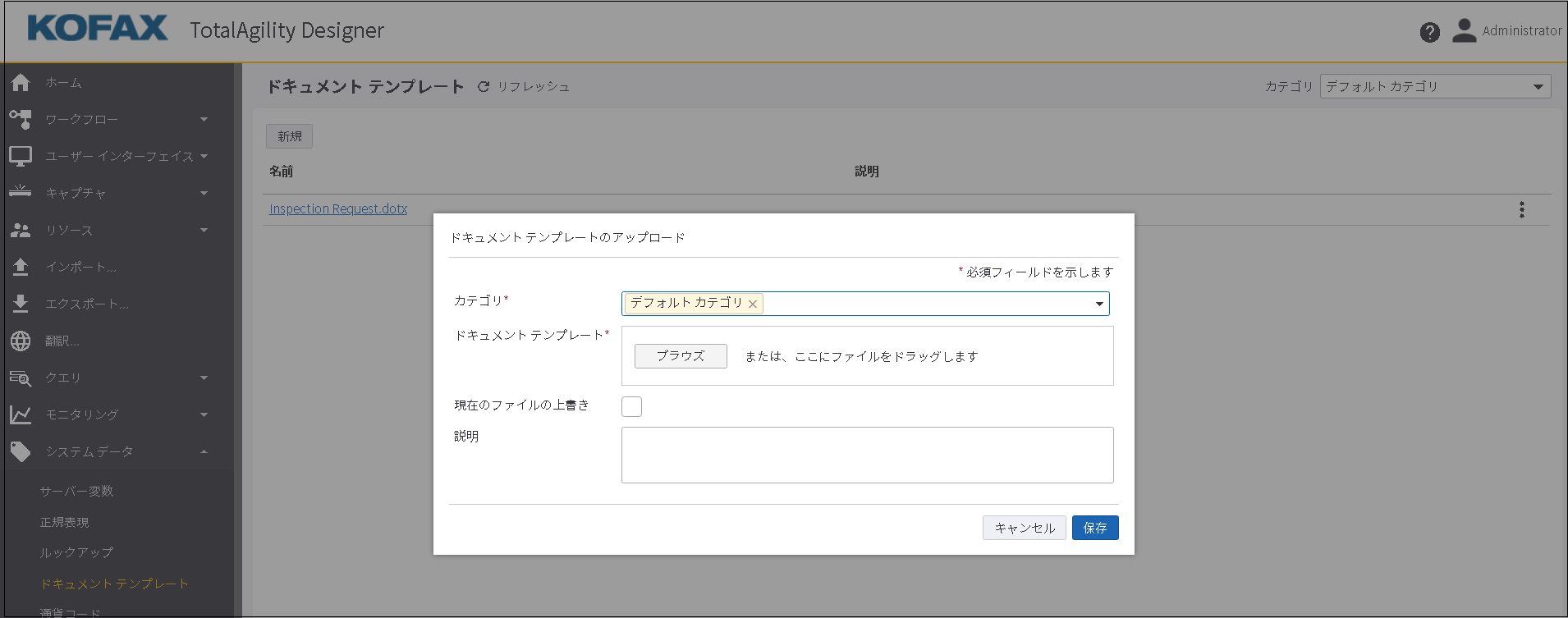The image size is (1568, 618).
Task: Click the Import upload icon
Action: 21,267
